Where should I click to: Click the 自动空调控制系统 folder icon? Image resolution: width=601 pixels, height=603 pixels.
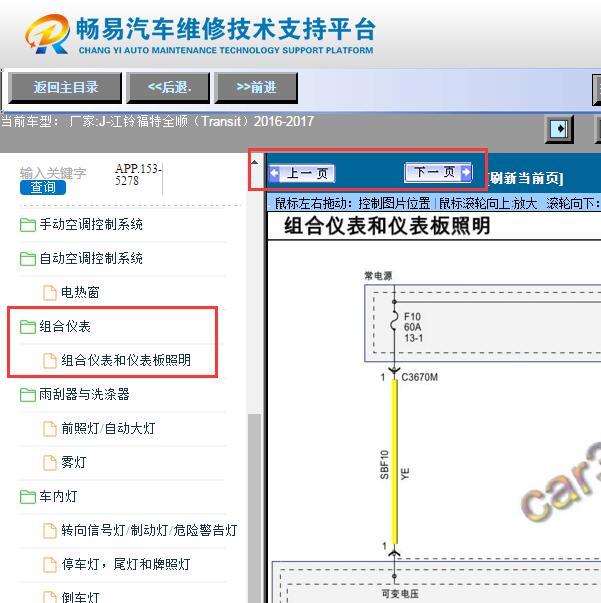(x=28, y=259)
